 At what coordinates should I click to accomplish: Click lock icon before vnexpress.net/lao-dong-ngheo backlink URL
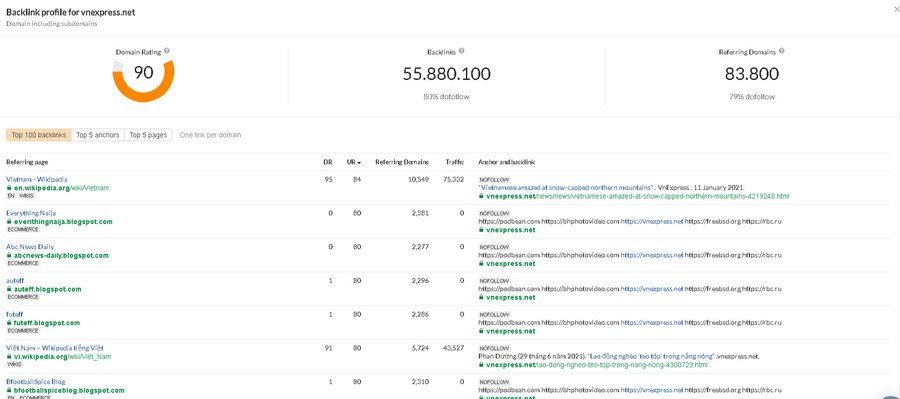click(481, 365)
